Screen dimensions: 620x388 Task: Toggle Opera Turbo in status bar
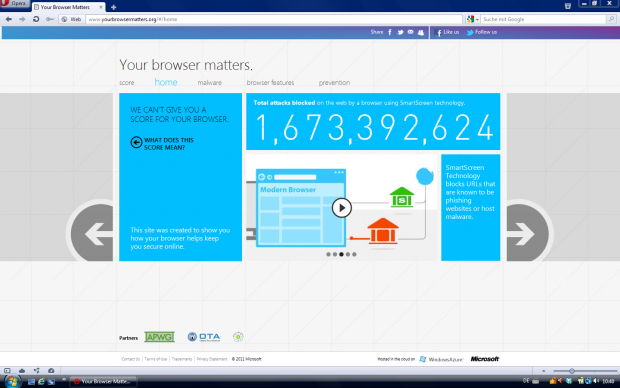51,371
